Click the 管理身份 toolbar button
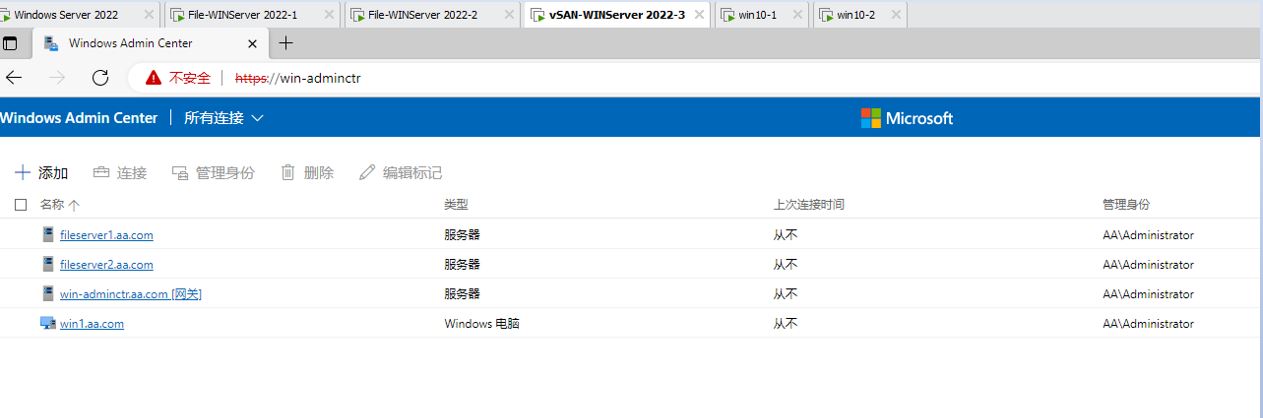Viewport: 1263px width, 418px height. pyautogui.click(x=213, y=173)
